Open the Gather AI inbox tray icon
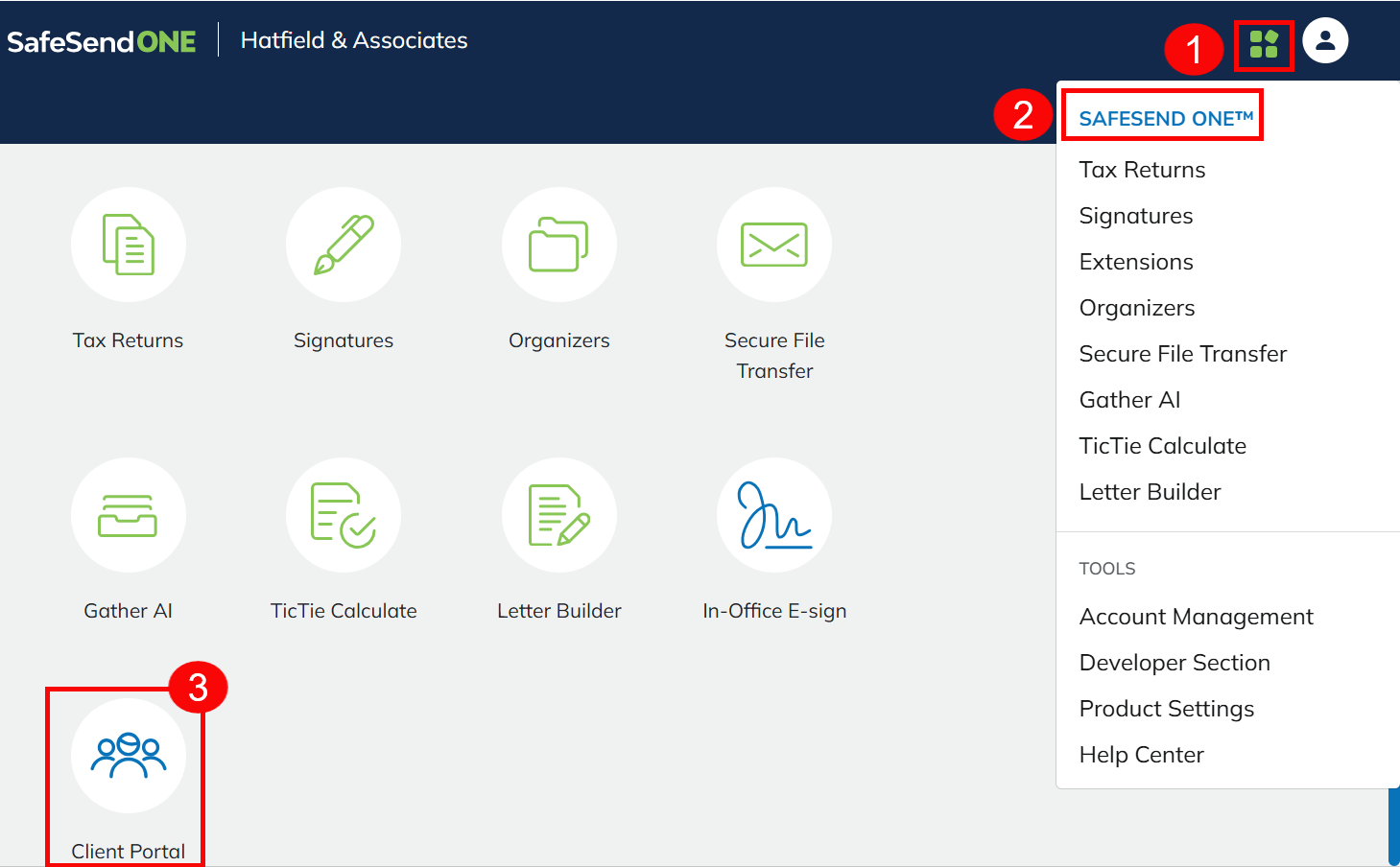Viewport: 1400px width, 867px height. tap(128, 515)
